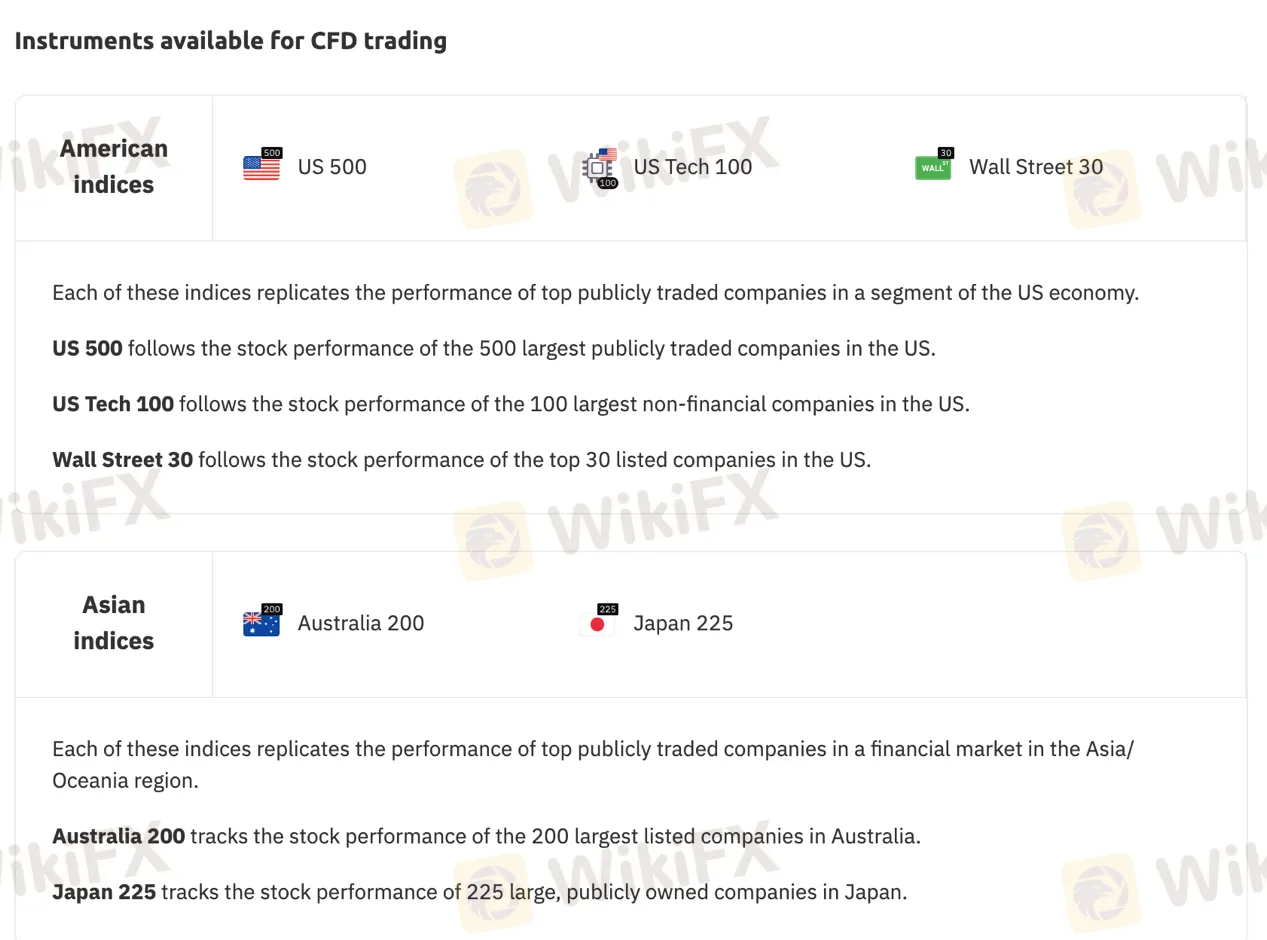1267x940 pixels.
Task: Click bold US 500 in description text
Action: (x=87, y=348)
